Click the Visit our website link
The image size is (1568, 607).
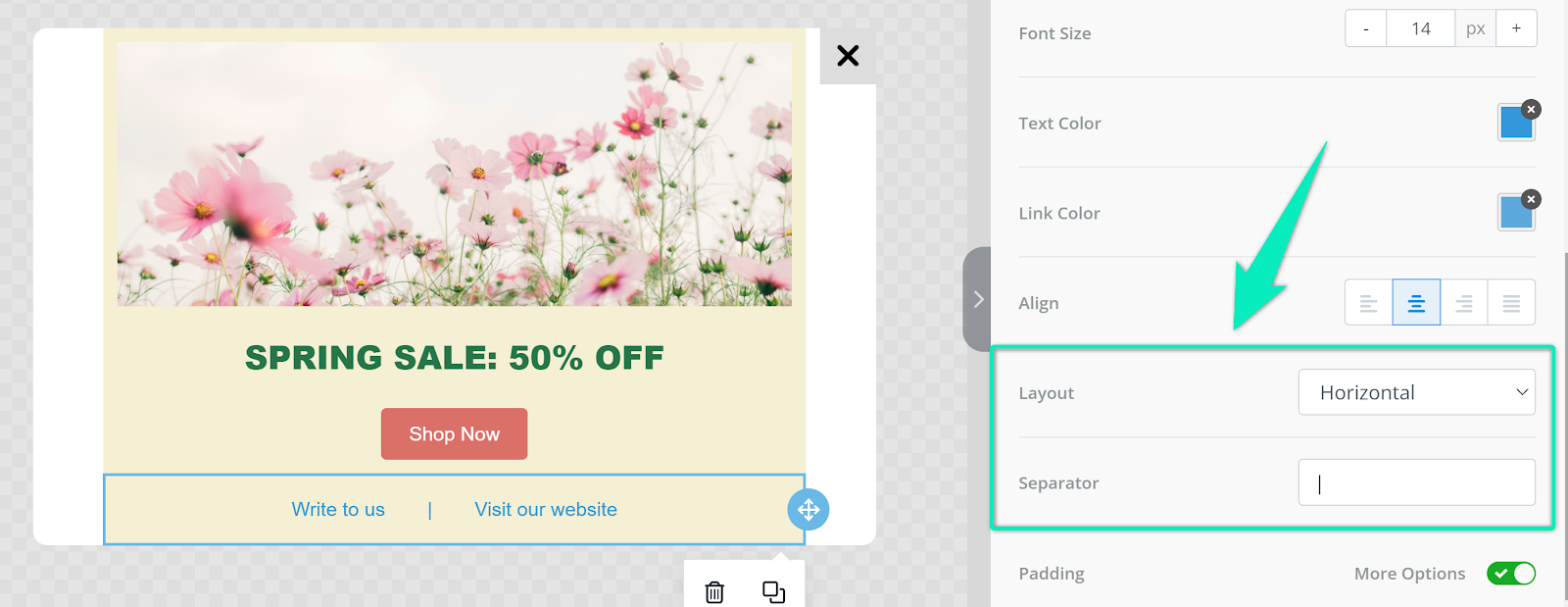point(546,510)
